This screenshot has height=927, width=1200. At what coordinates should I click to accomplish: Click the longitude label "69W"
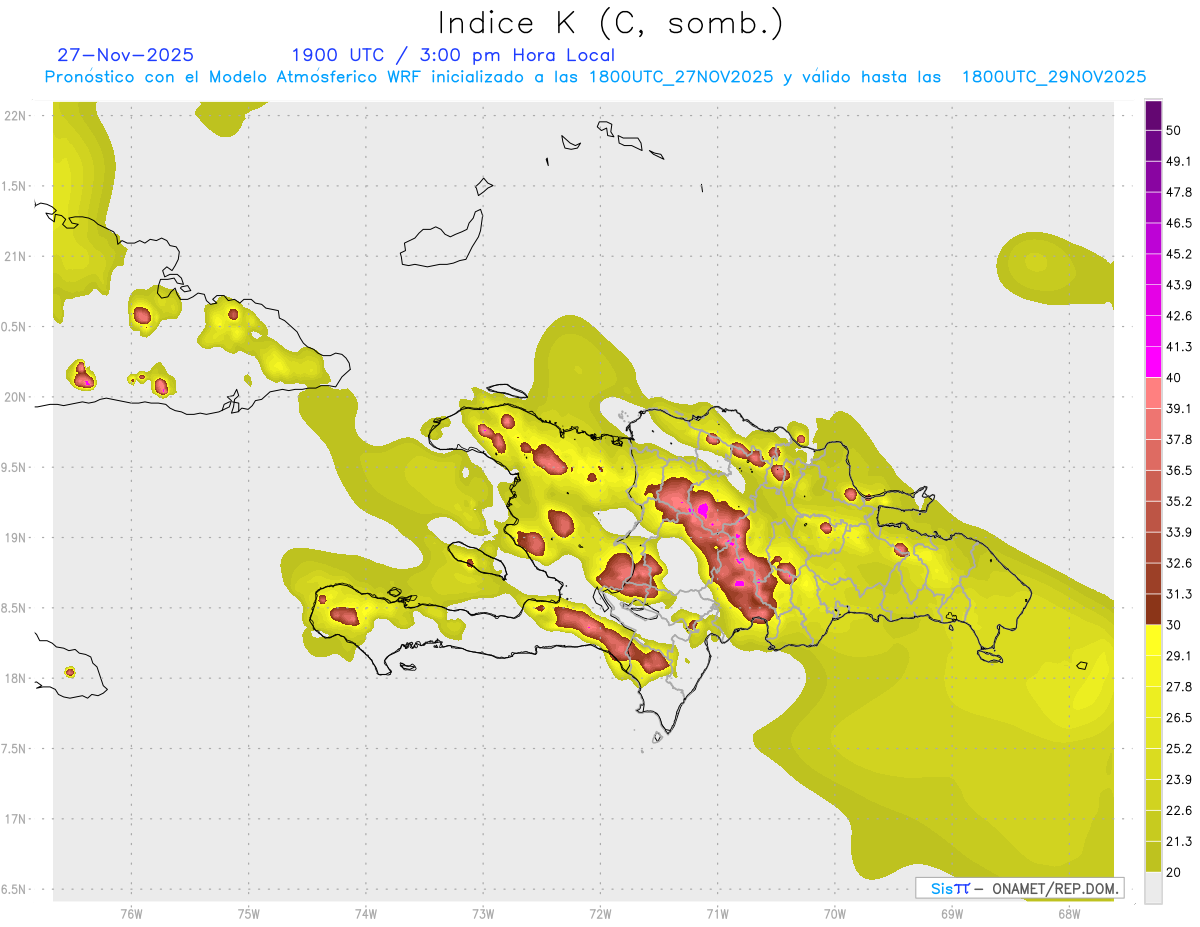point(952,913)
